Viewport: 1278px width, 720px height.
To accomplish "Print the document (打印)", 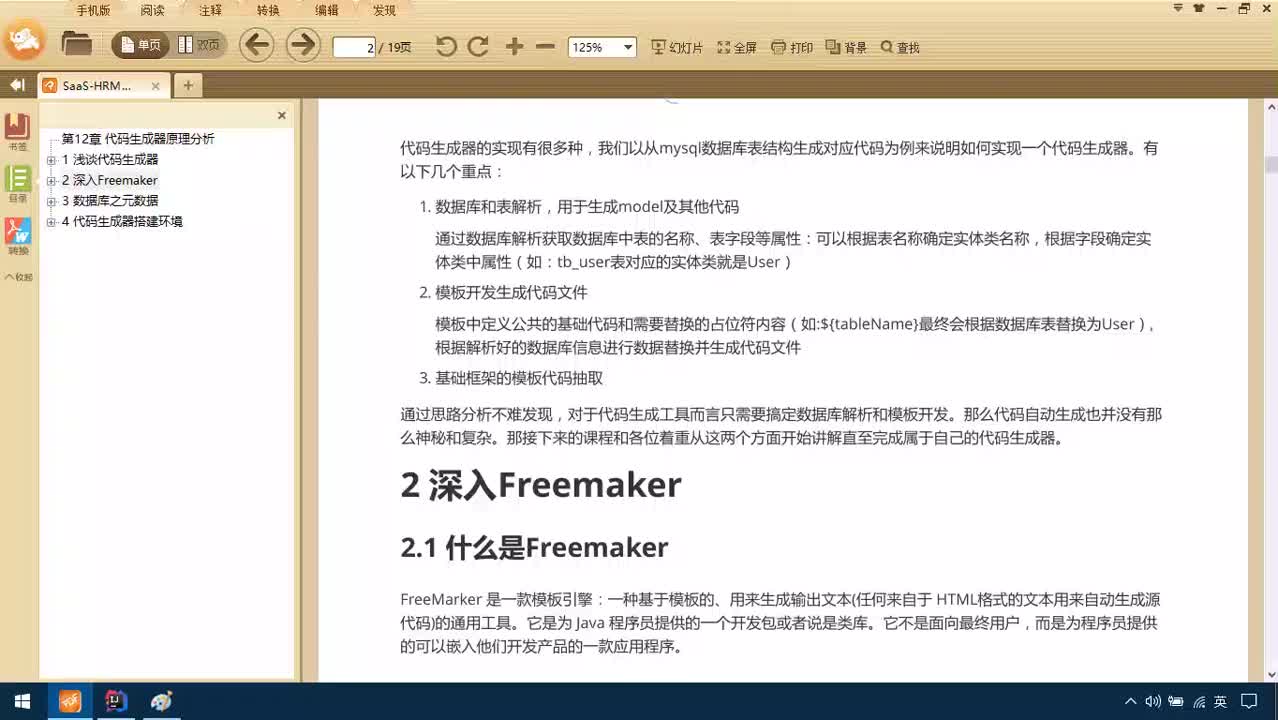I will tap(792, 47).
